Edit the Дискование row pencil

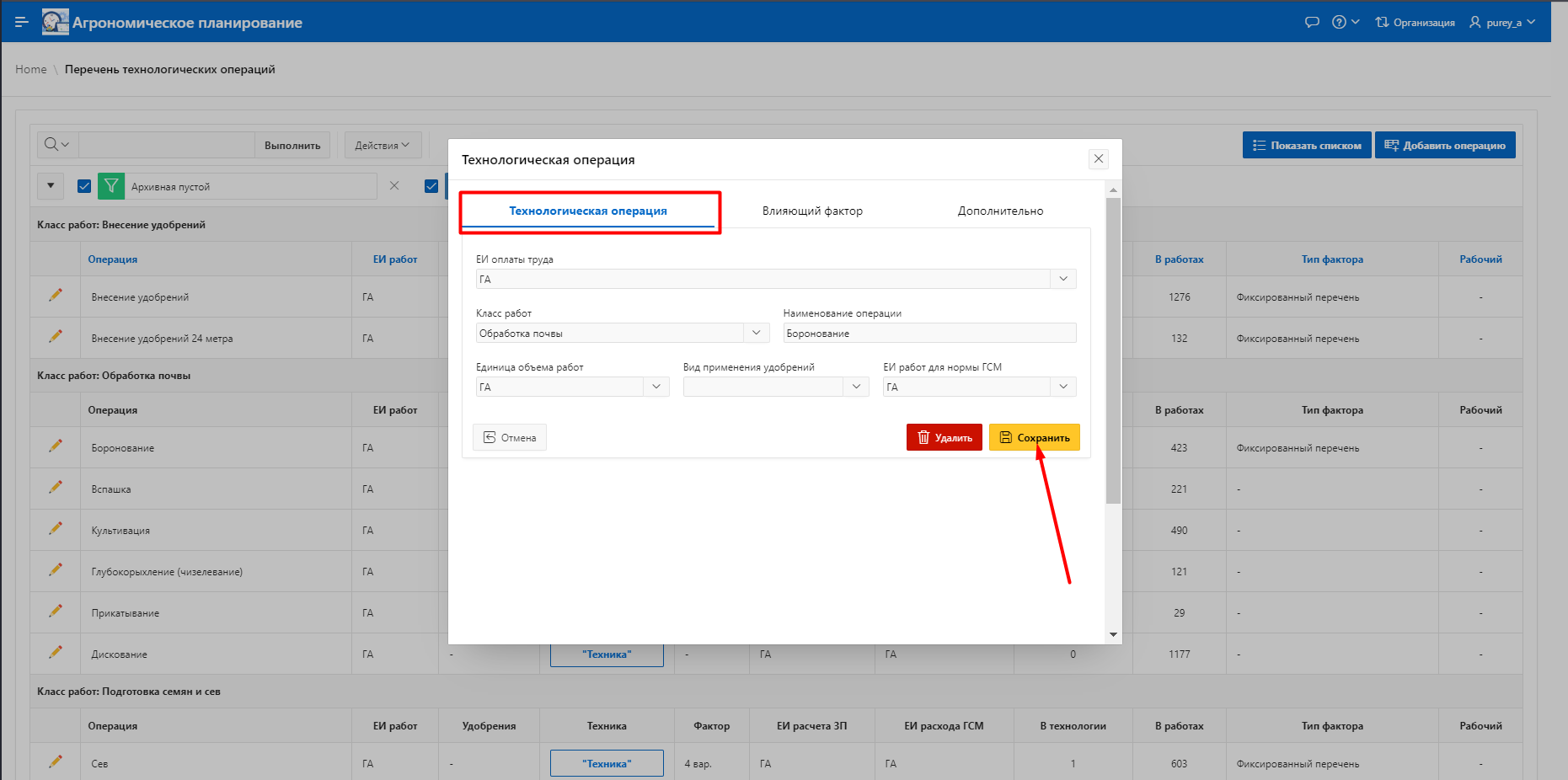tap(56, 653)
